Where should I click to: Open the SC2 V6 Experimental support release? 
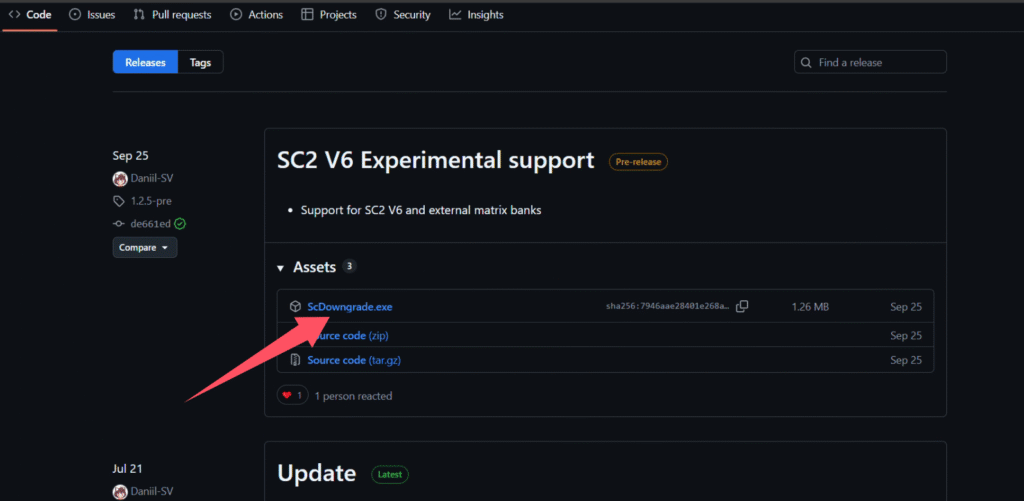[436, 160]
